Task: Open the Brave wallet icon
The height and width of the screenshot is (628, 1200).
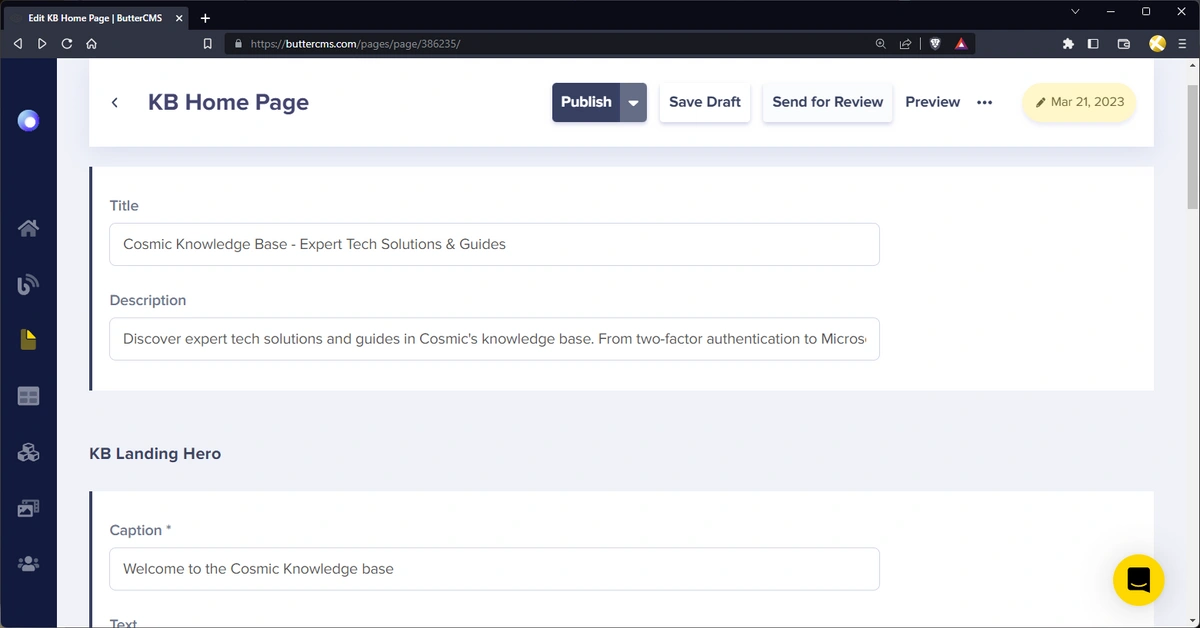Action: tap(1124, 44)
